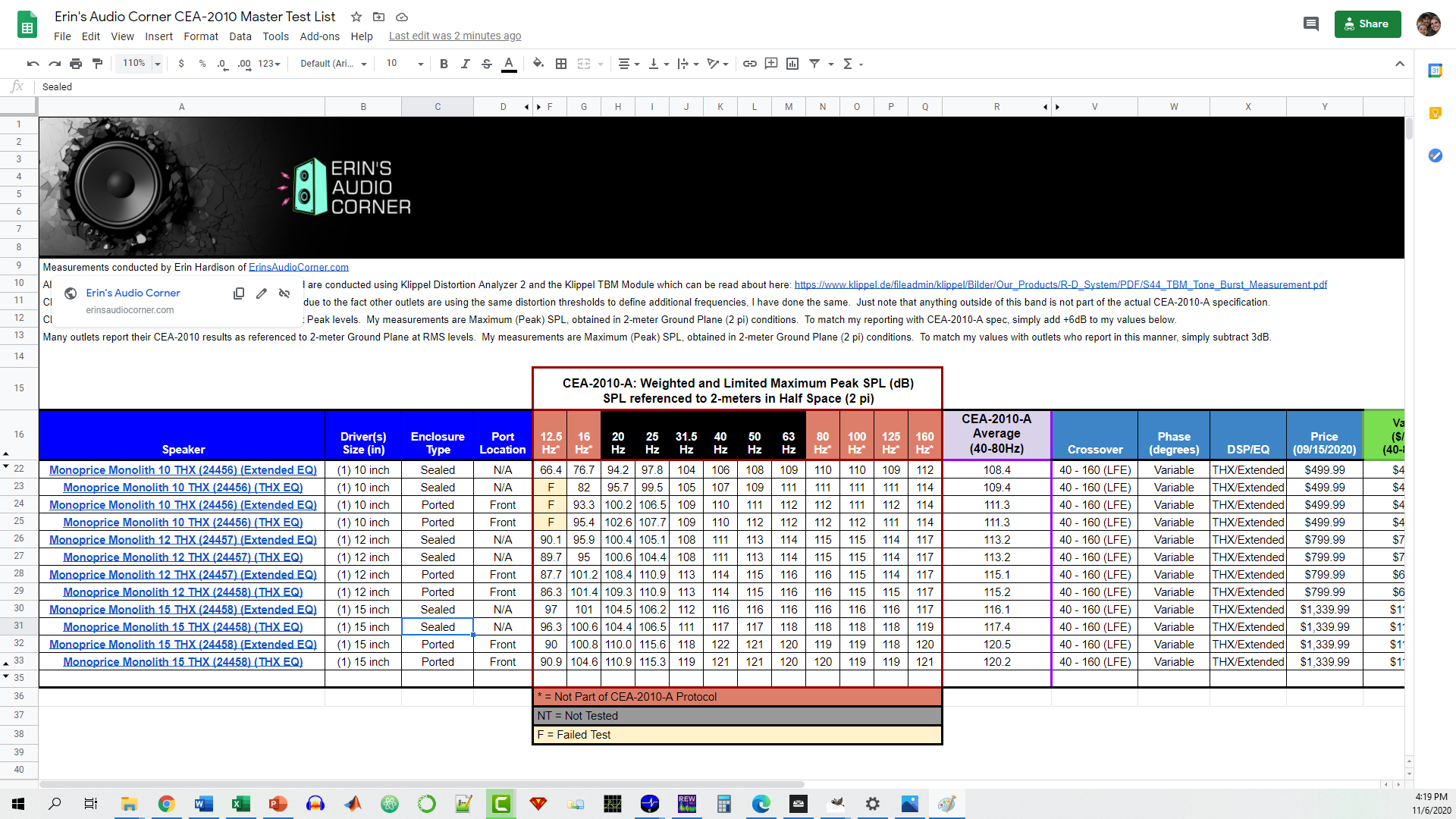The width and height of the screenshot is (1456, 819).
Task: Click the fill color bucket icon
Action: [538, 64]
